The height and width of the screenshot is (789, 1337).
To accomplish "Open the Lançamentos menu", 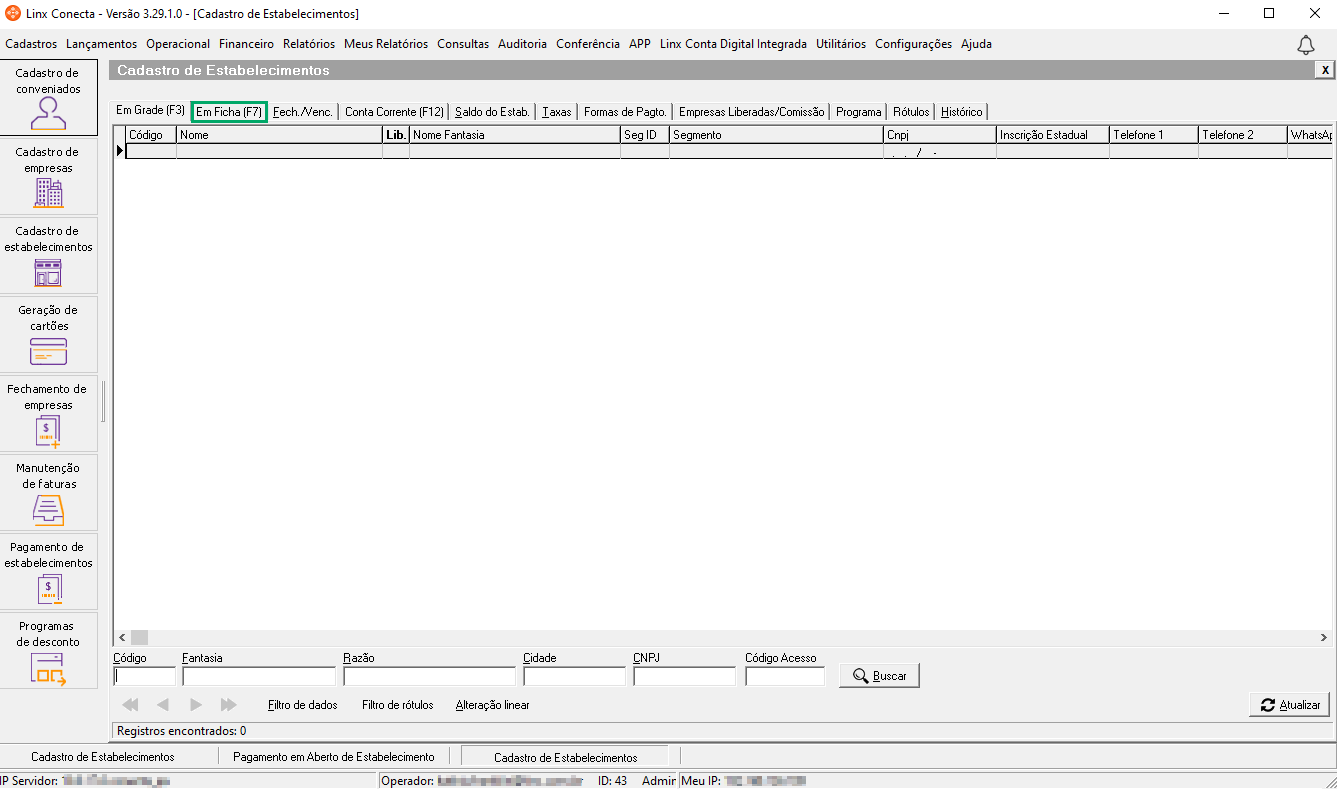I will click(102, 44).
